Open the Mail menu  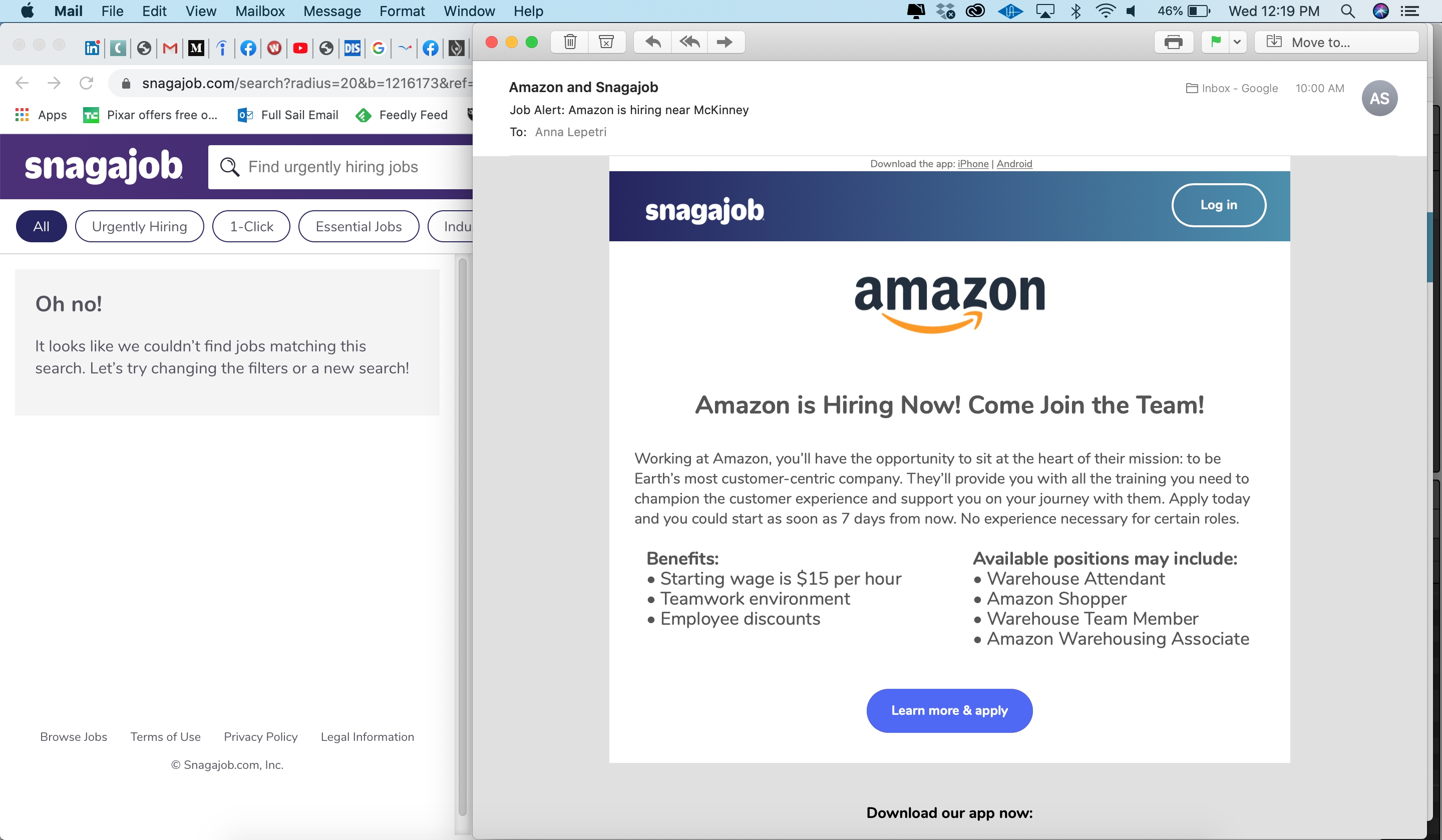(x=68, y=11)
